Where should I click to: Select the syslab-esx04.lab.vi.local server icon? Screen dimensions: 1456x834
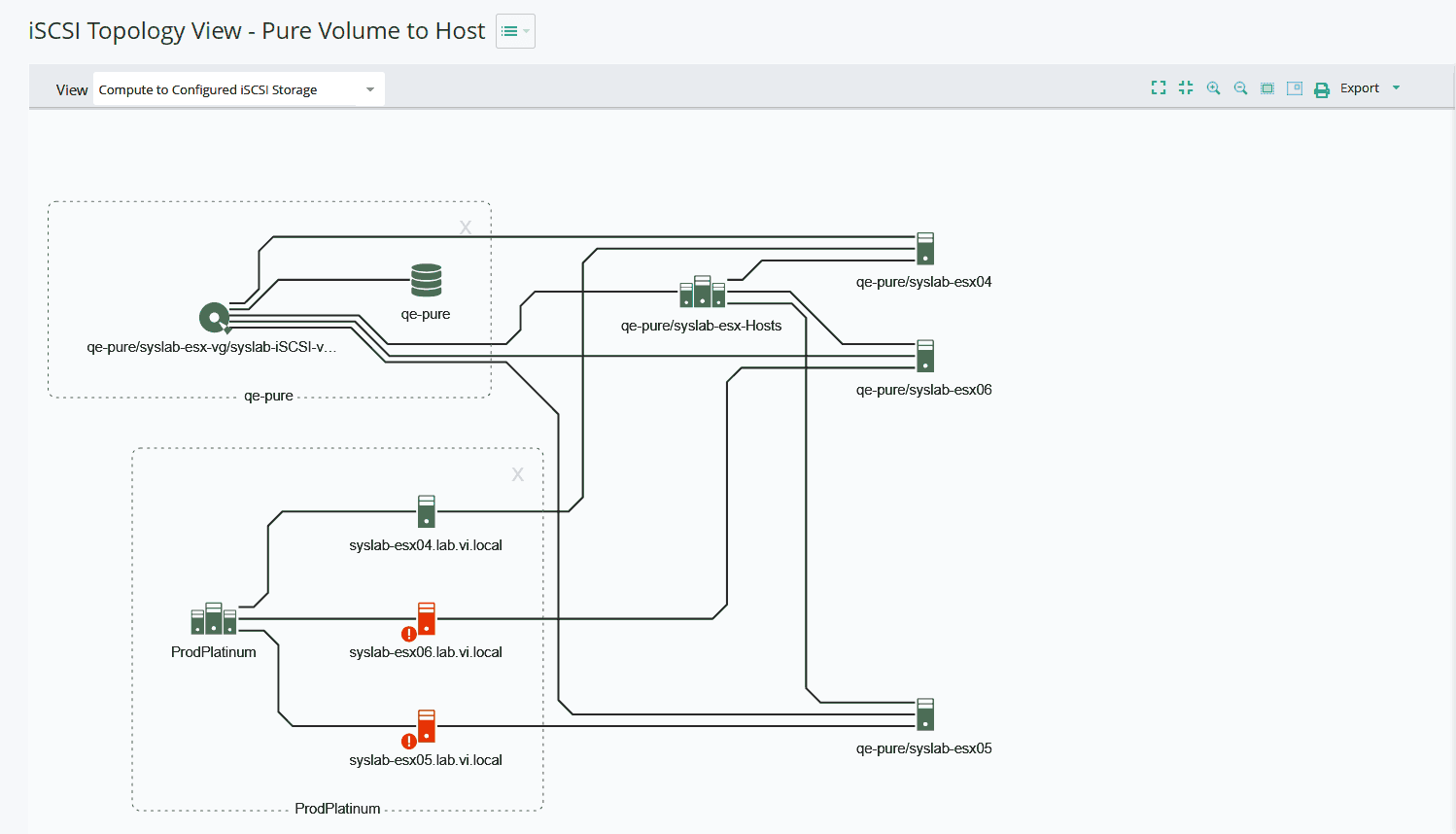[426, 511]
